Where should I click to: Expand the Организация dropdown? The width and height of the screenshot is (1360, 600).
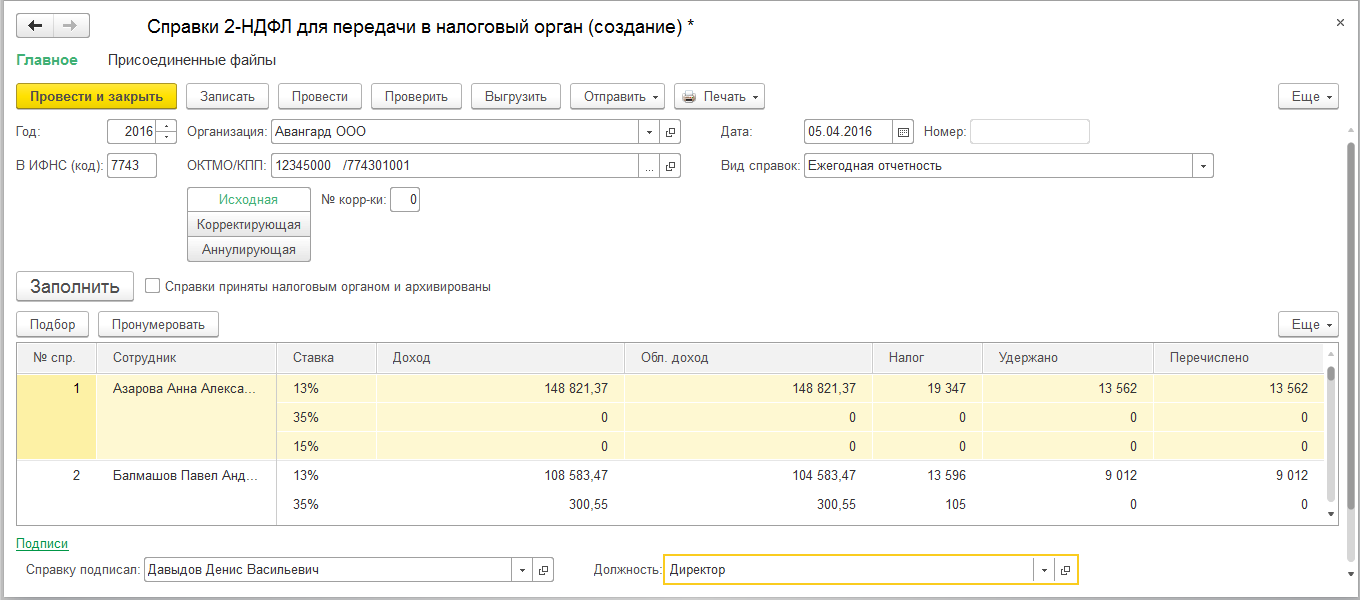tap(649, 132)
